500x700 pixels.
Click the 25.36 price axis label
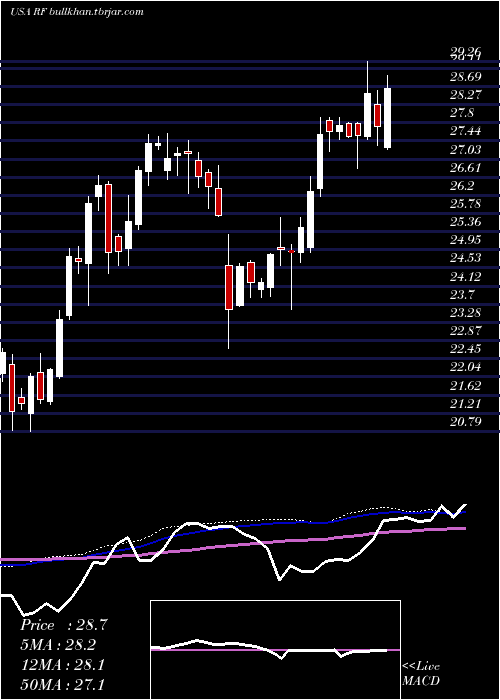[x=466, y=222]
